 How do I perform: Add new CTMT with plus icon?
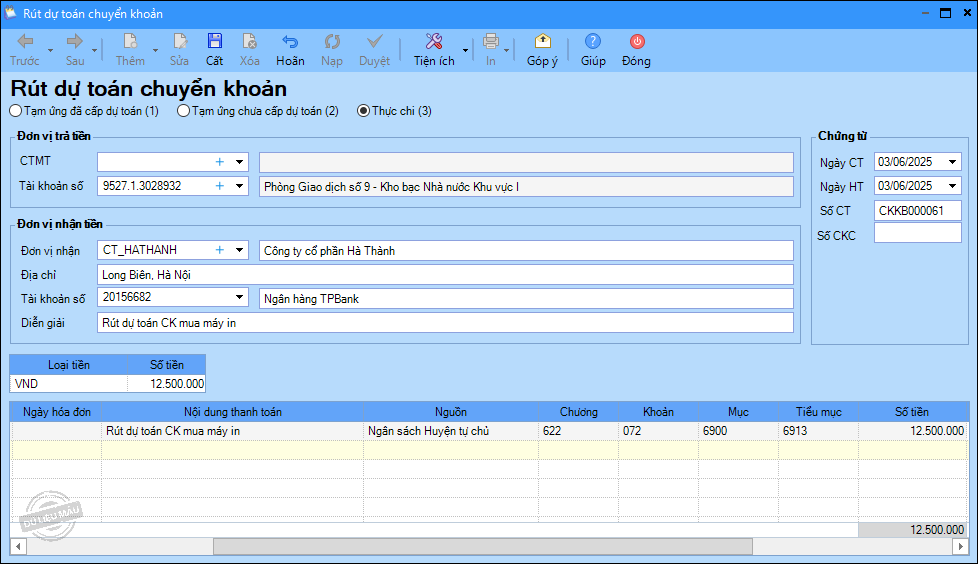coord(220,162)
